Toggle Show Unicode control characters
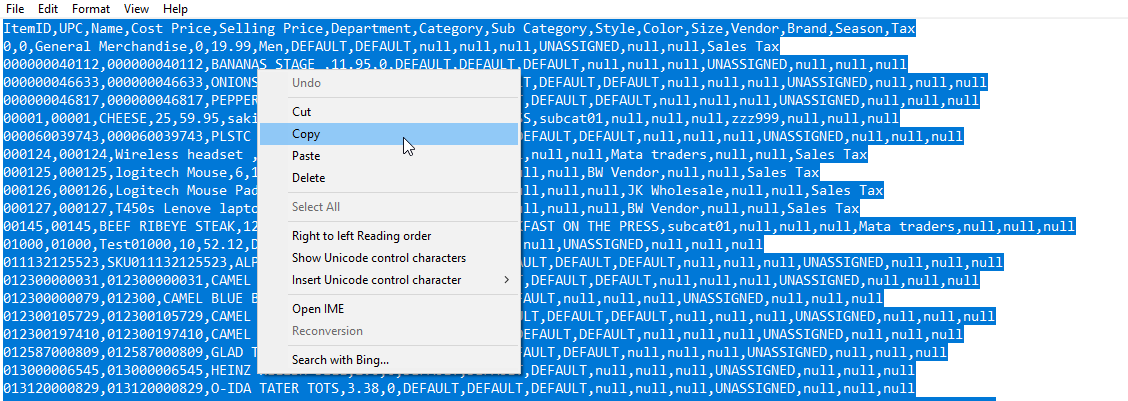Viewport: 1128px width, 401px height. coord(379,258)
